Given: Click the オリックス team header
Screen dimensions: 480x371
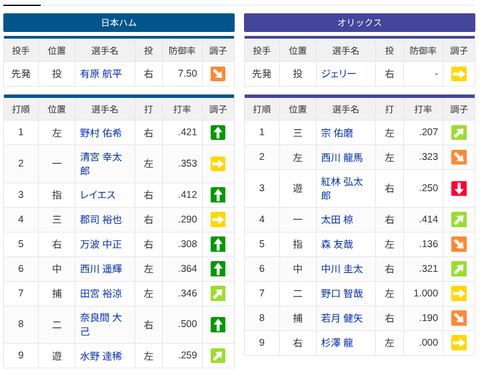Looking at the screenshot, I should (360, 22).
